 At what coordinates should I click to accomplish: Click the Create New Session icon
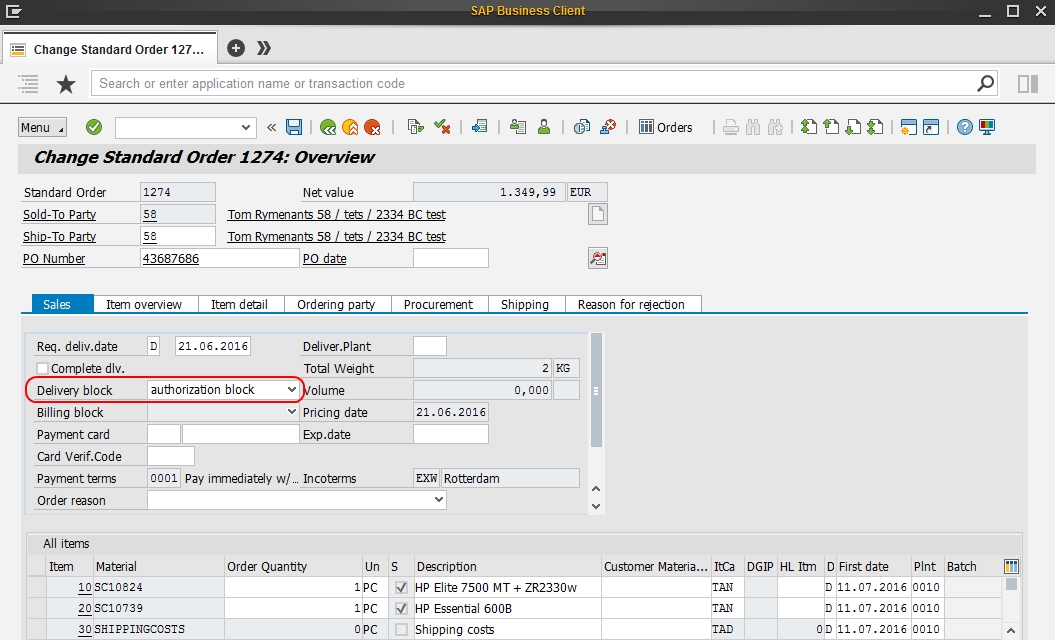(908, 127)
